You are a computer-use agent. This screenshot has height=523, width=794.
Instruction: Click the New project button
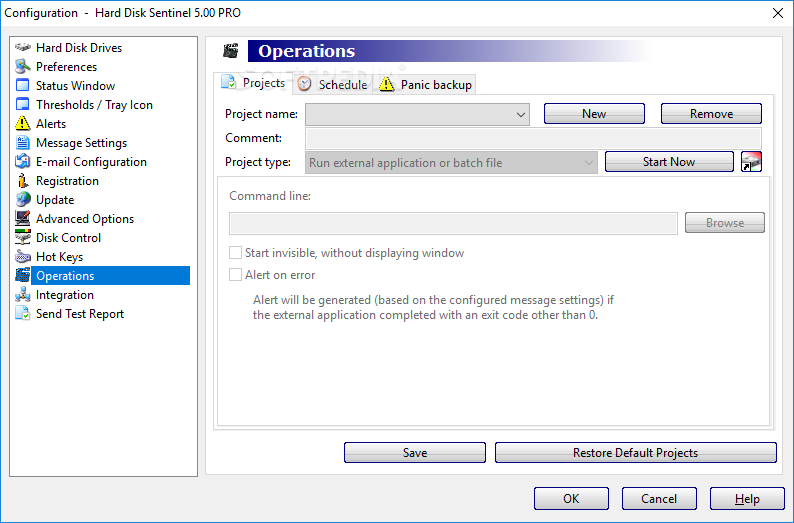(594, 113)
